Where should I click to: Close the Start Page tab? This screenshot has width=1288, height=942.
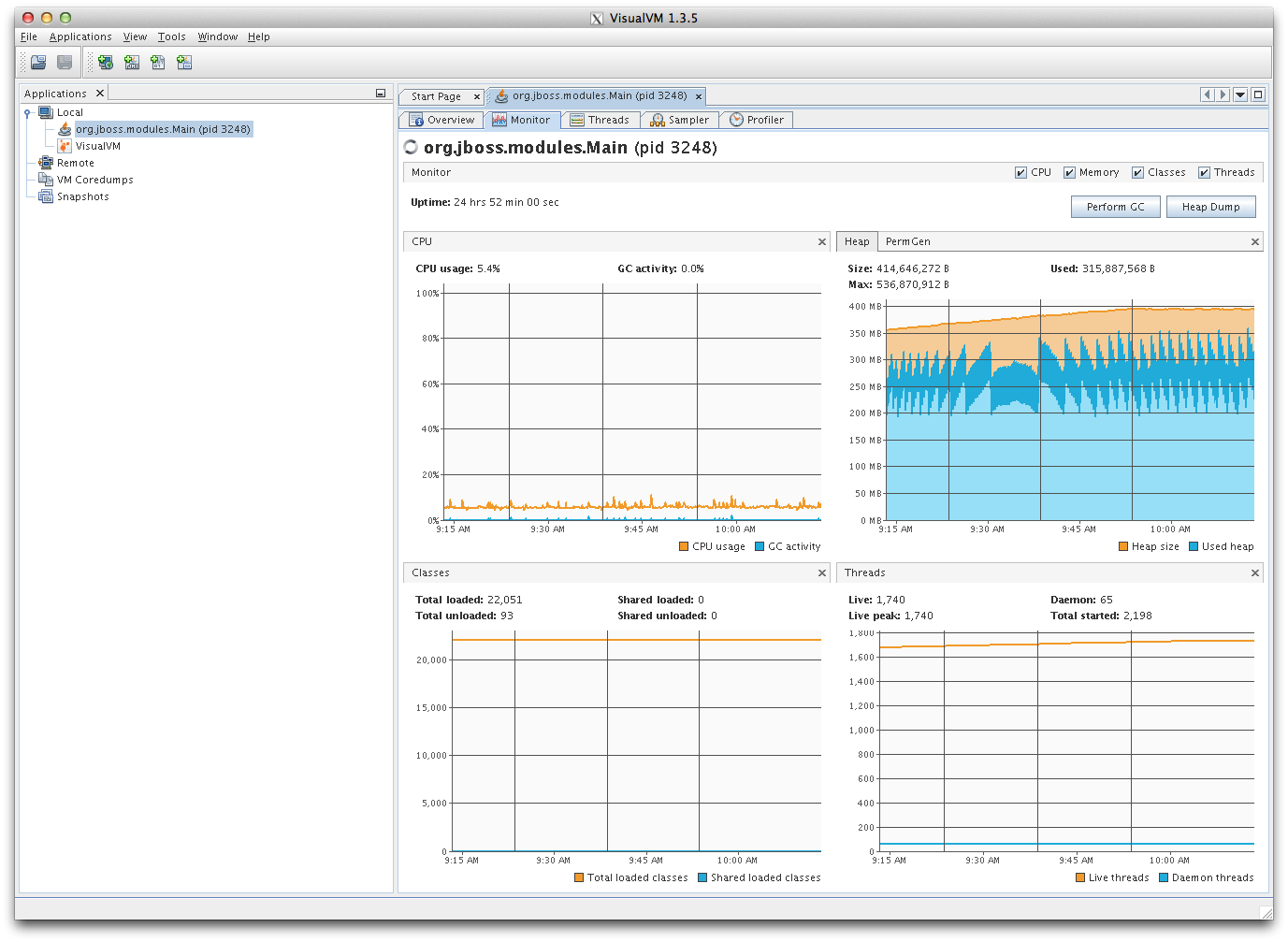point(477,96)
